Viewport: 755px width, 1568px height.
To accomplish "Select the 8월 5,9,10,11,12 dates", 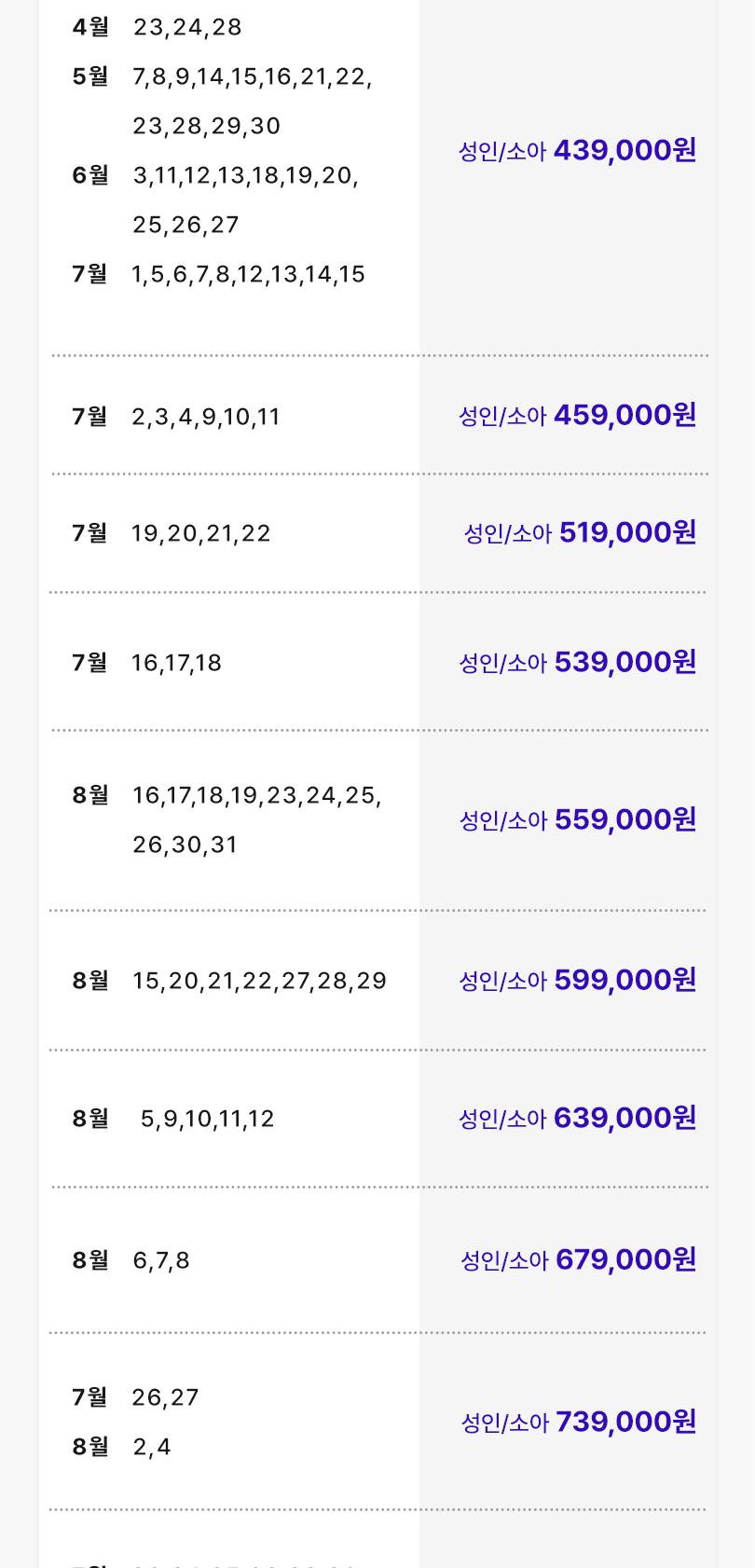I will (x=208, y=1119).
